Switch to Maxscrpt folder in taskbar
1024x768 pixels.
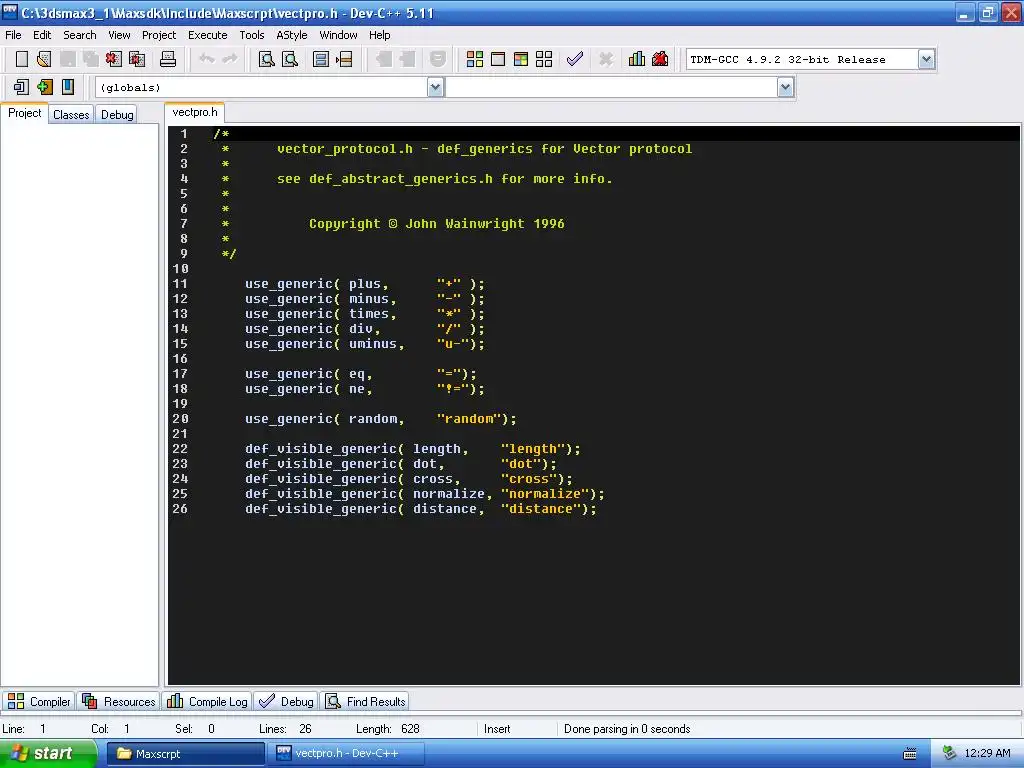click(186, 754)
